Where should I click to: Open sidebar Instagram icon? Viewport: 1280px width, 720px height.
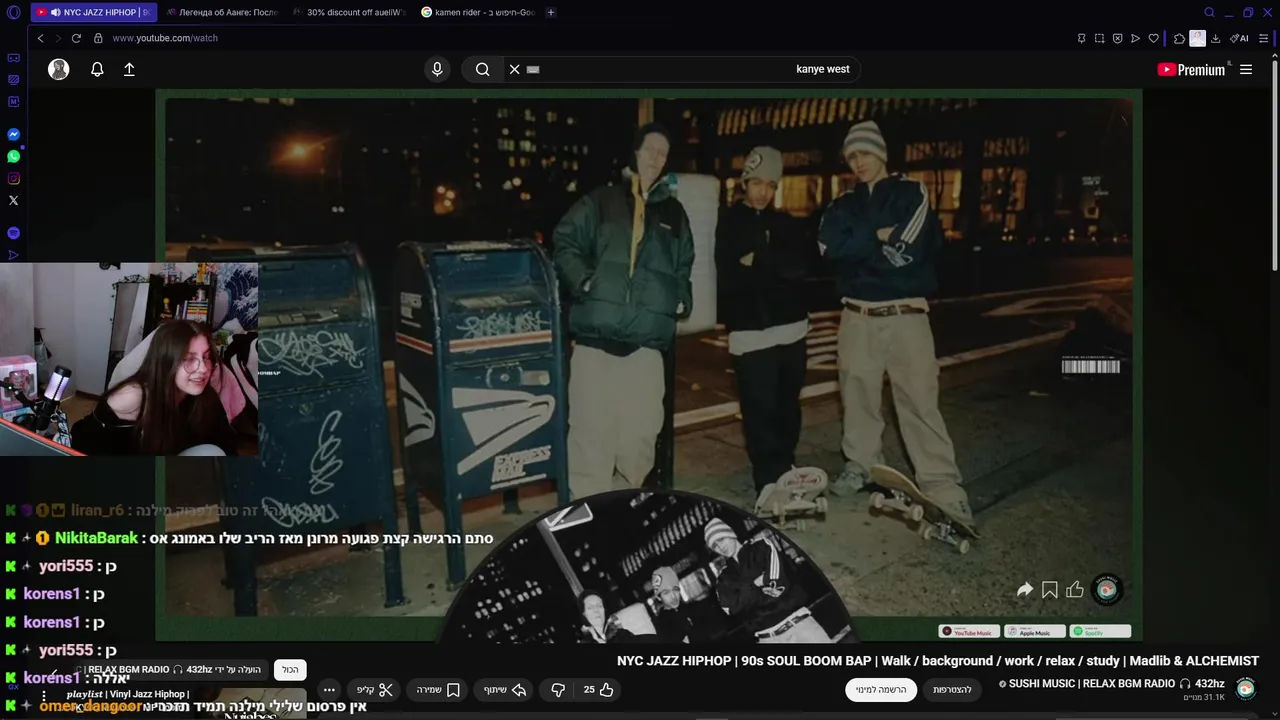tap(13, 178)
